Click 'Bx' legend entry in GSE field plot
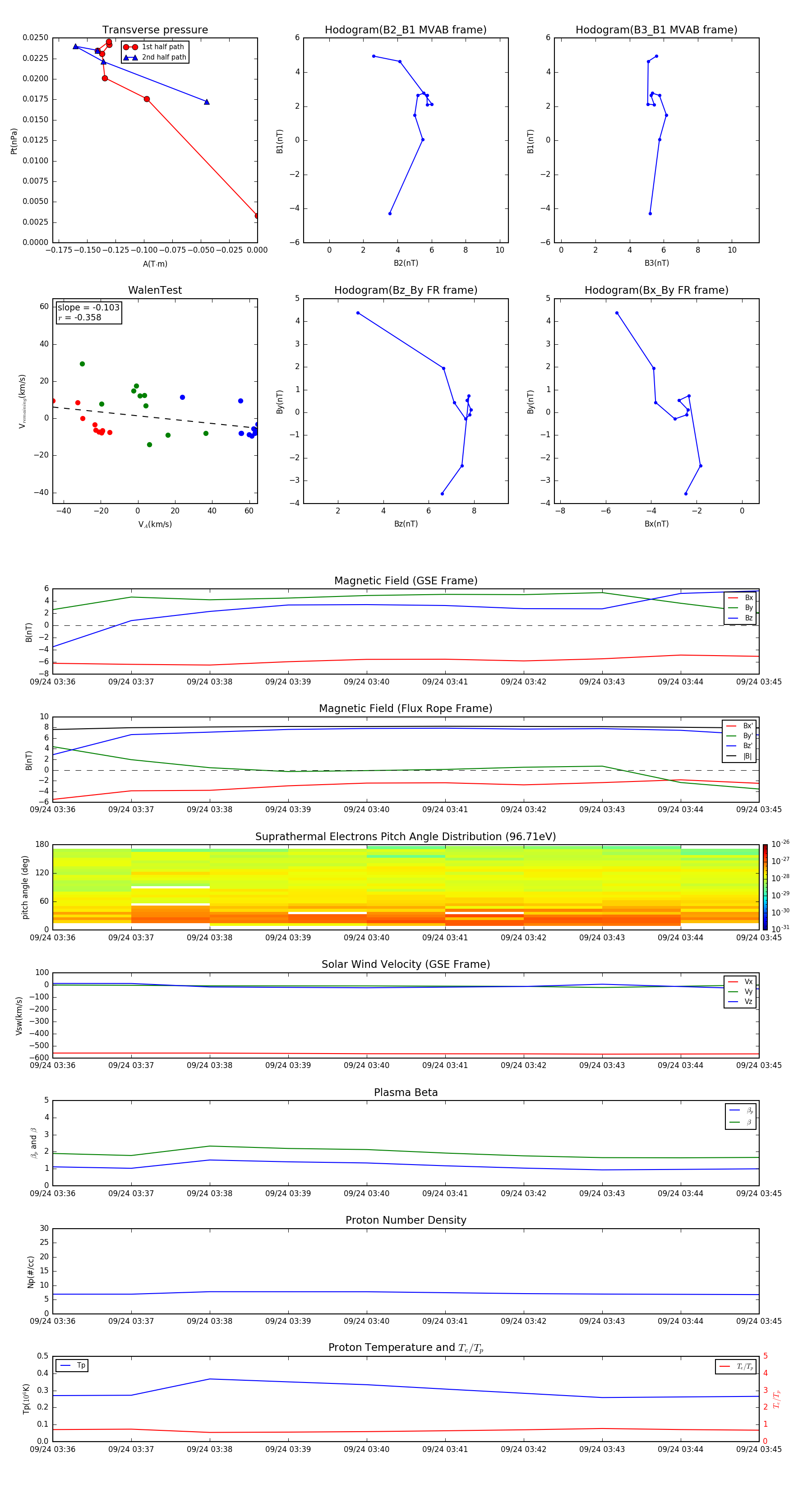The width and height of the screenshot is (812, 1489). pyautogui.click(x=740, y=598)
